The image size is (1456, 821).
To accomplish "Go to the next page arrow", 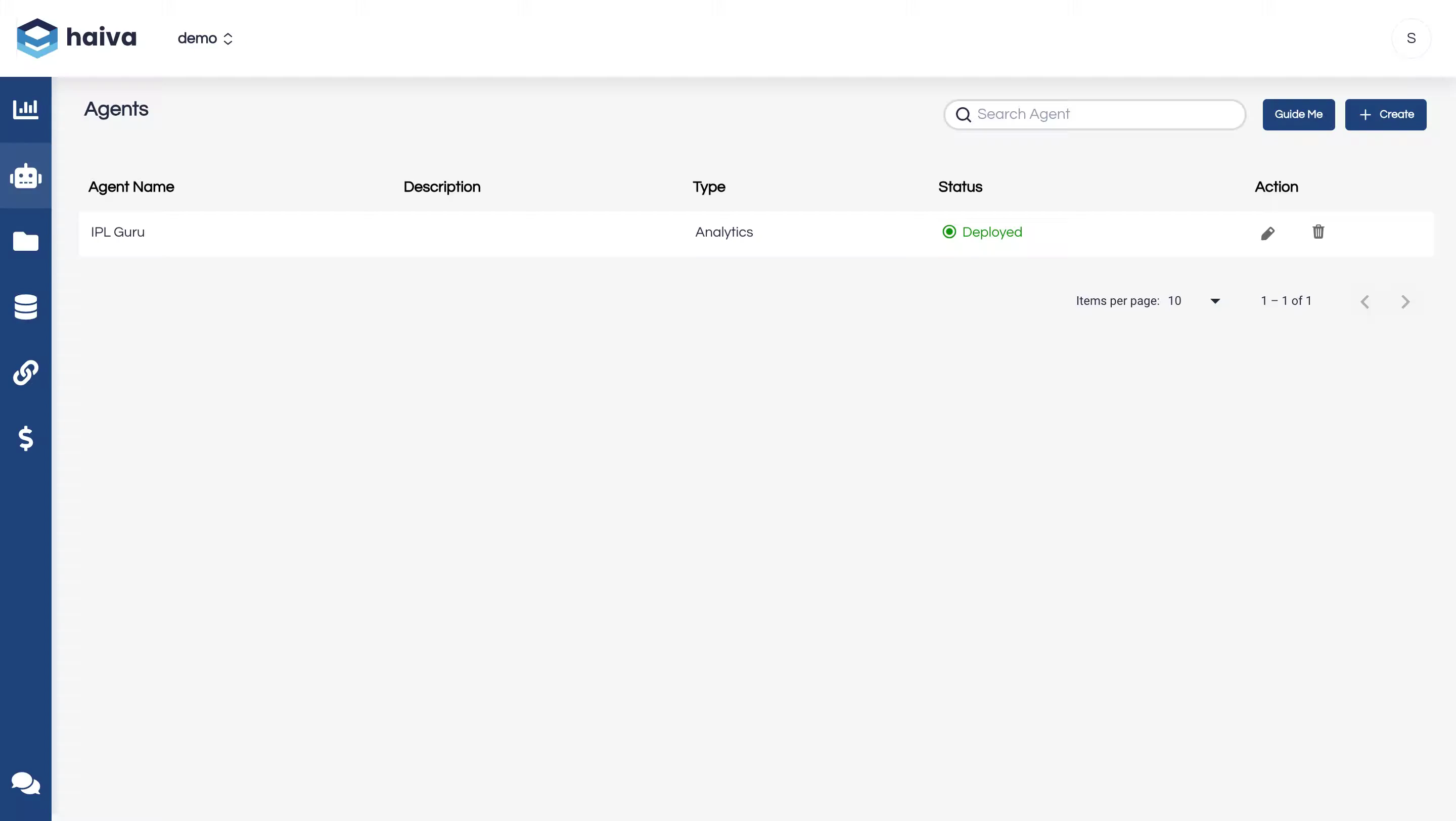I will click(1405, 302).
